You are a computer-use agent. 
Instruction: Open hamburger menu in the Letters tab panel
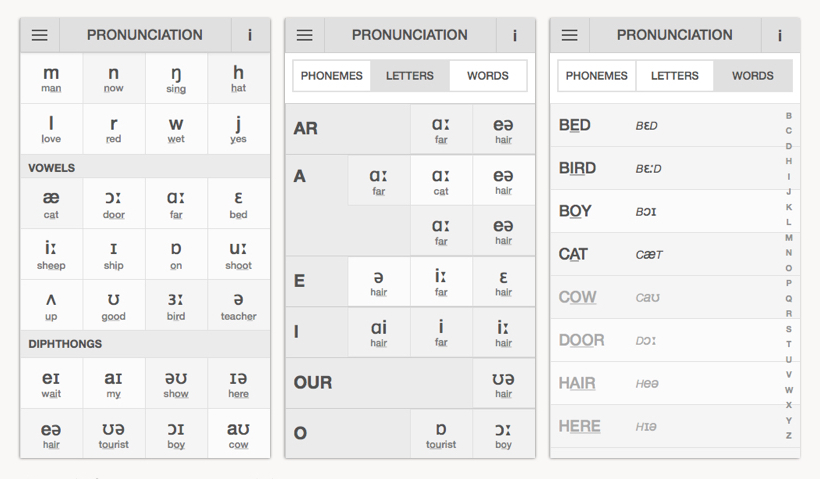pos(304,35)
